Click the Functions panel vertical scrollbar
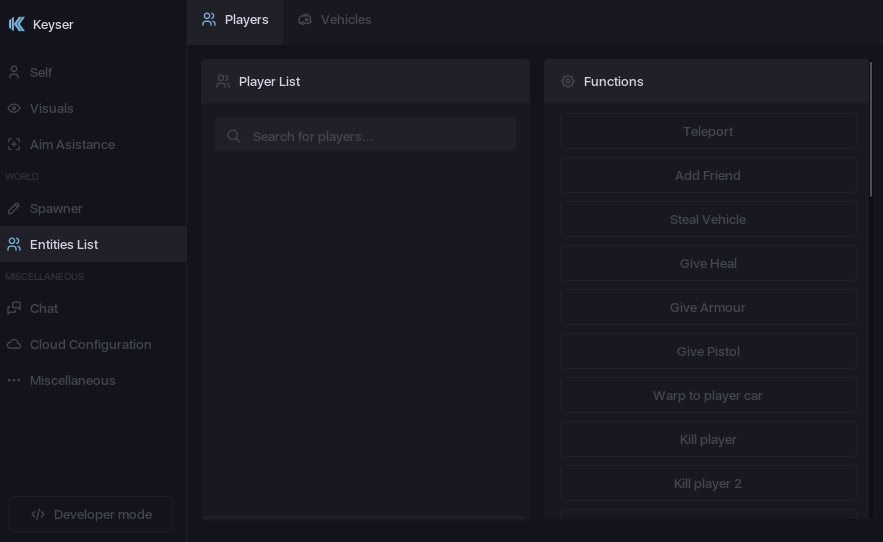Image resolution: width=883 pixels, height=542 pixels. [871, 130]
